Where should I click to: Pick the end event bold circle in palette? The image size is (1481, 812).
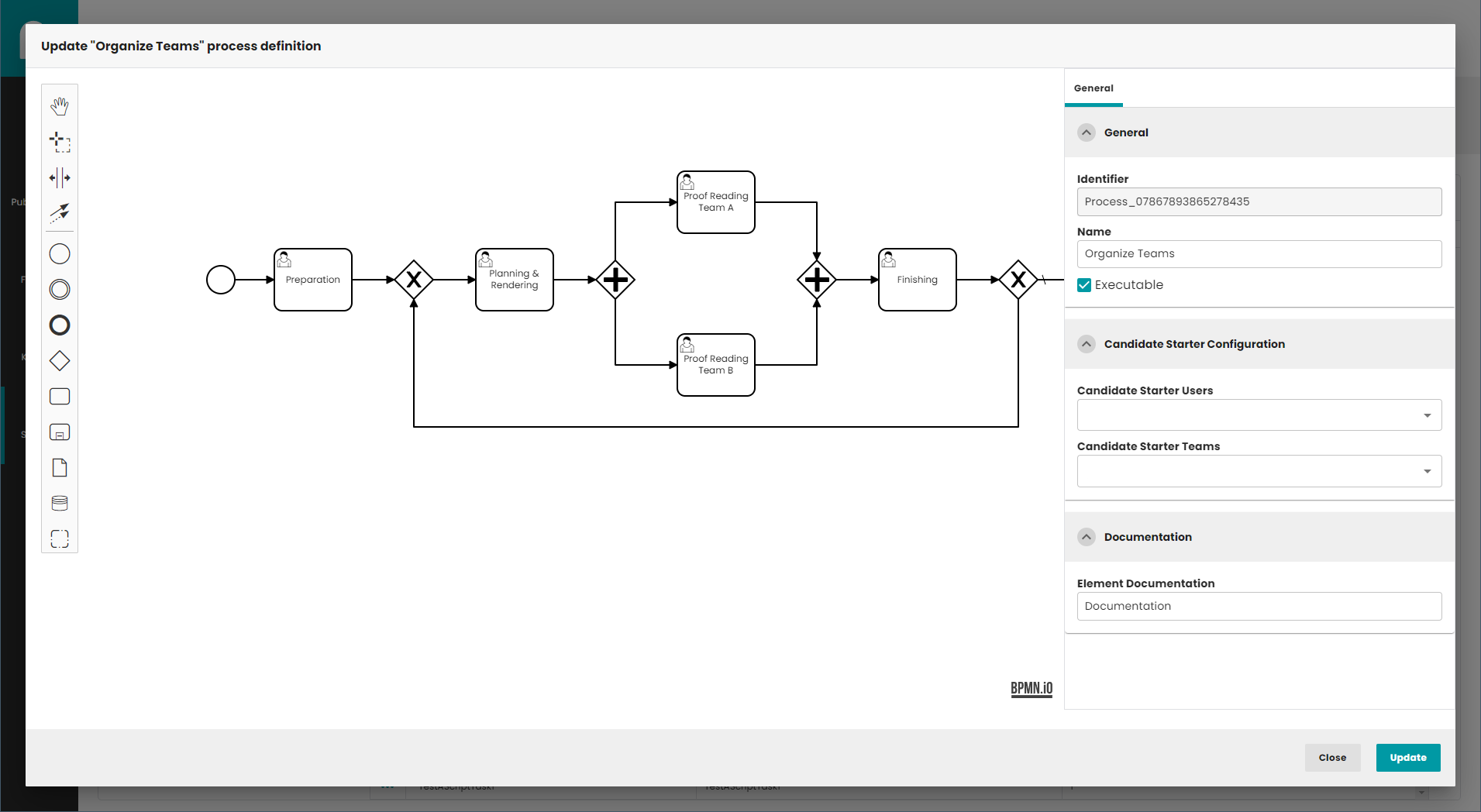click(x=60, y=325)
